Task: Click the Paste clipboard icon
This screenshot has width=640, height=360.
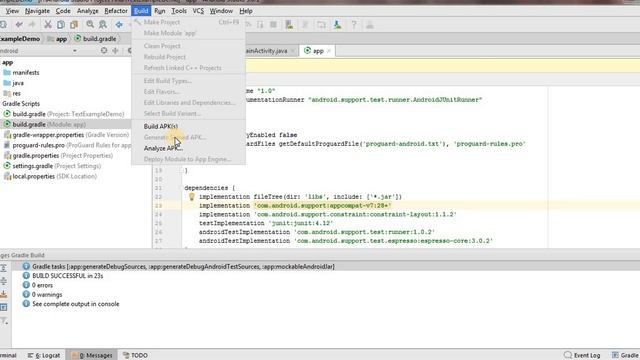Action: click(73, 25)
